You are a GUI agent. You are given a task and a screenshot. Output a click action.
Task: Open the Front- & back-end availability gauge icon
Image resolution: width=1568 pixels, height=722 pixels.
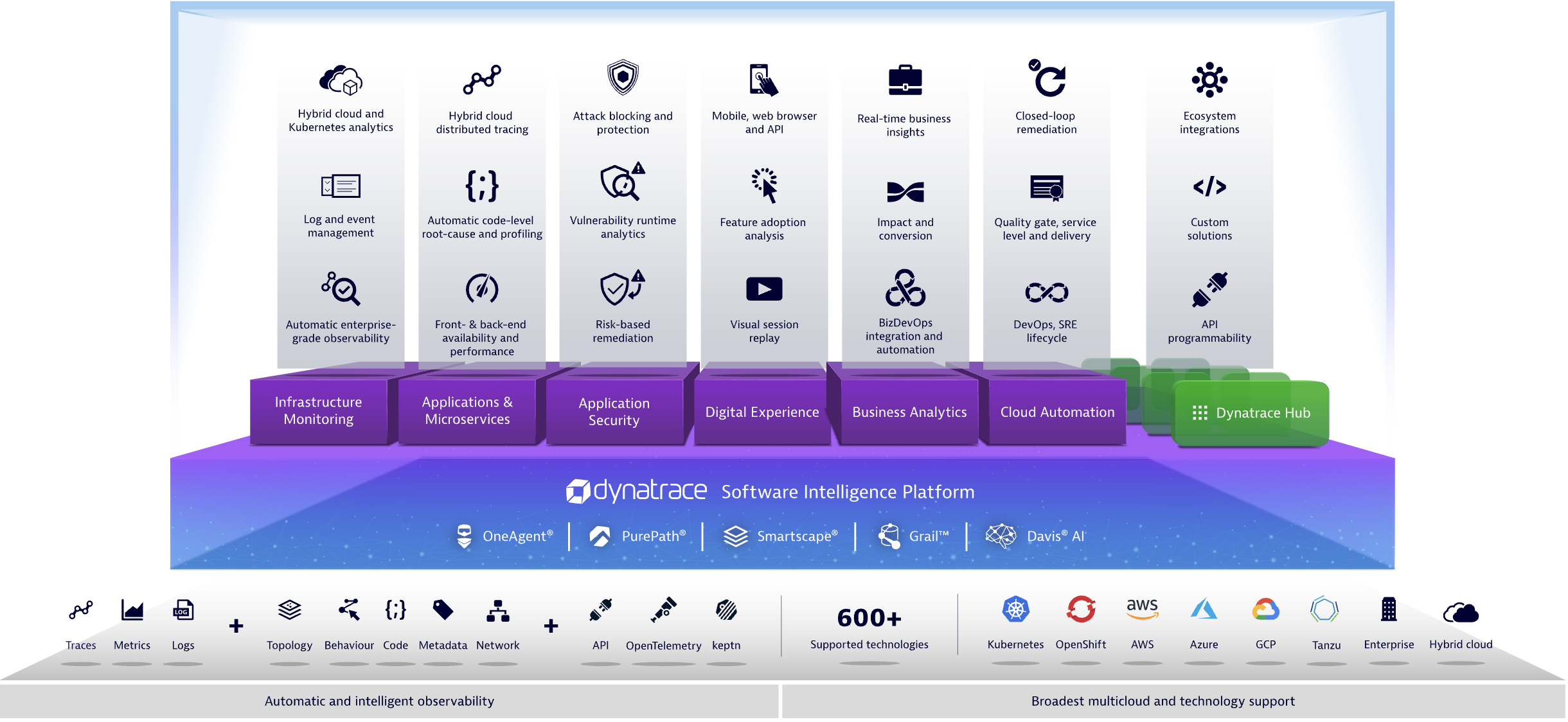(x=482, y=288)
